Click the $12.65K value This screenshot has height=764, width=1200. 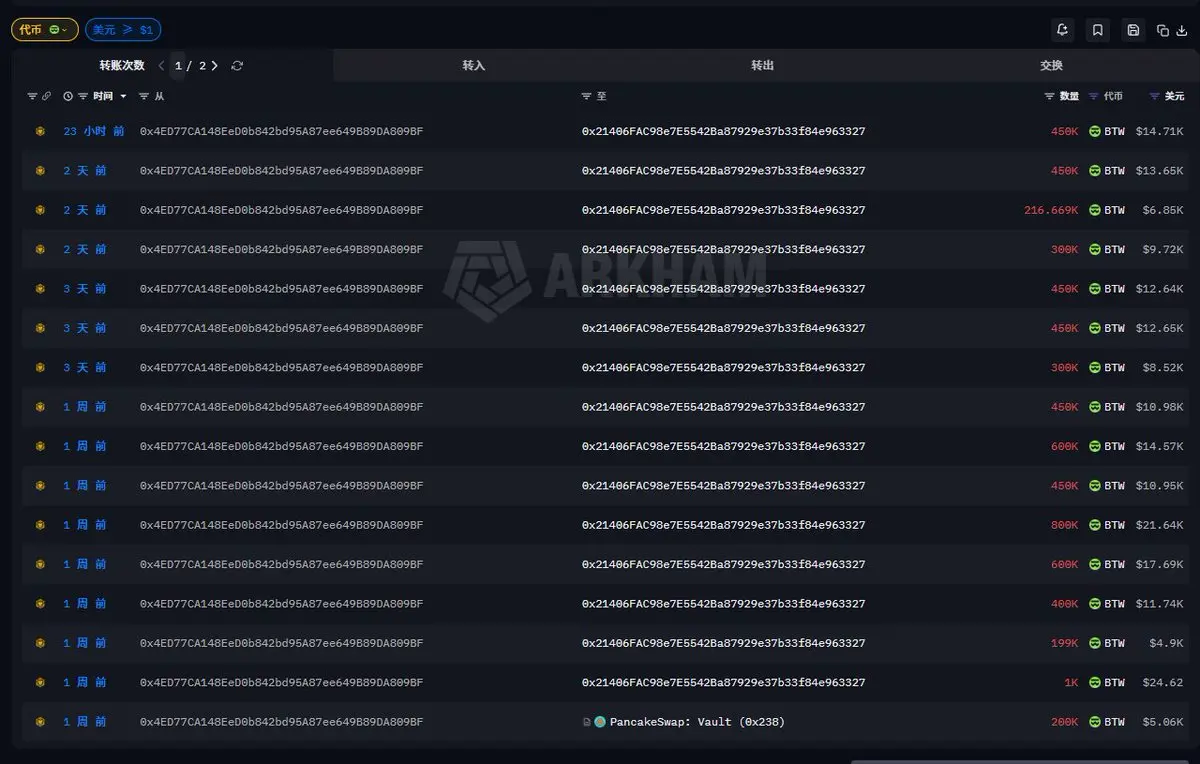pos(1159,328)
